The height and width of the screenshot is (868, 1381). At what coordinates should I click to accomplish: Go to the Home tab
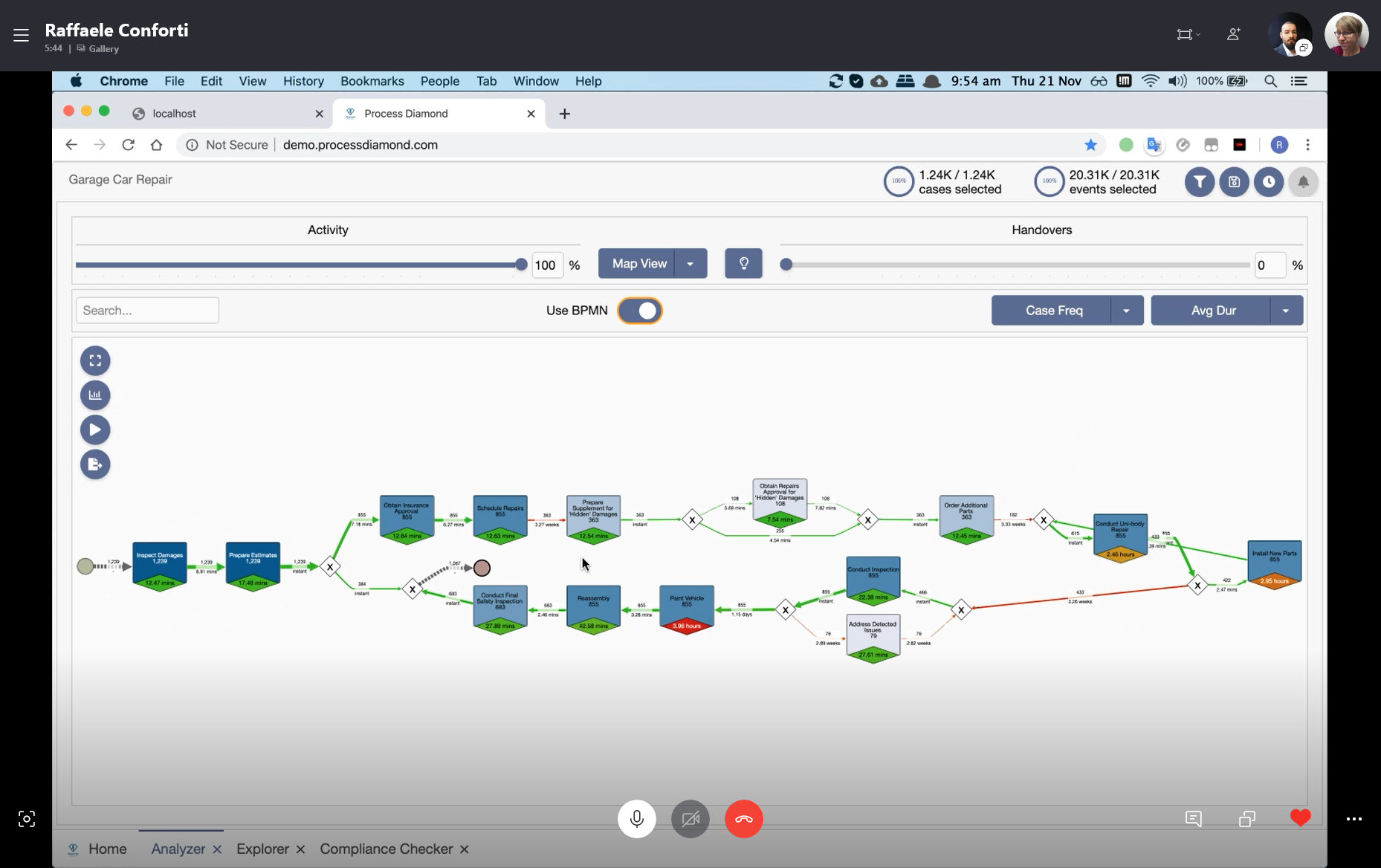point(97,849)
